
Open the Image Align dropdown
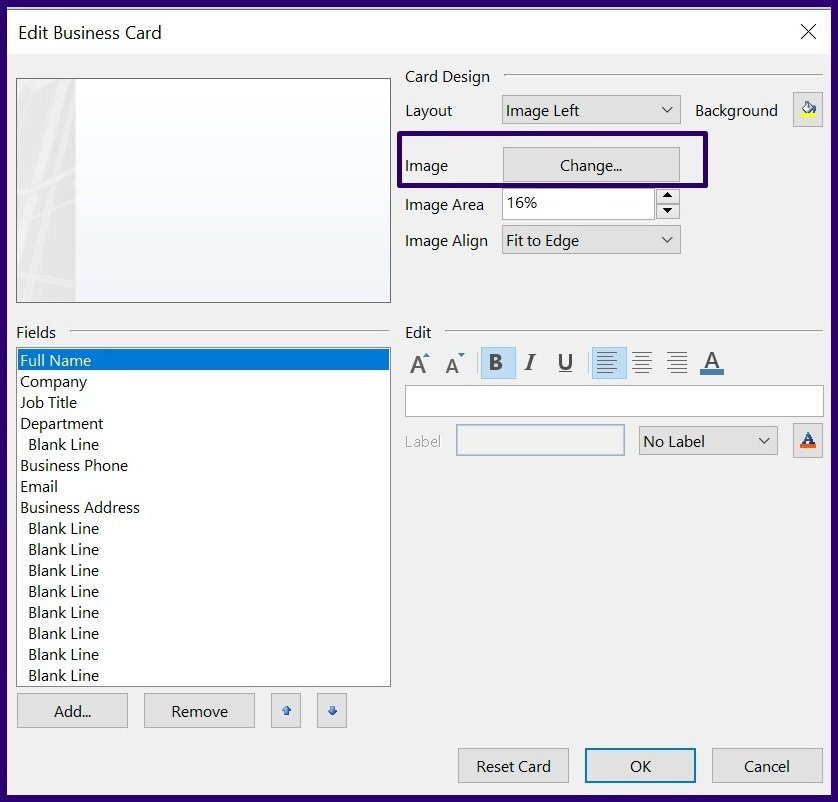(x=591, y=240)
